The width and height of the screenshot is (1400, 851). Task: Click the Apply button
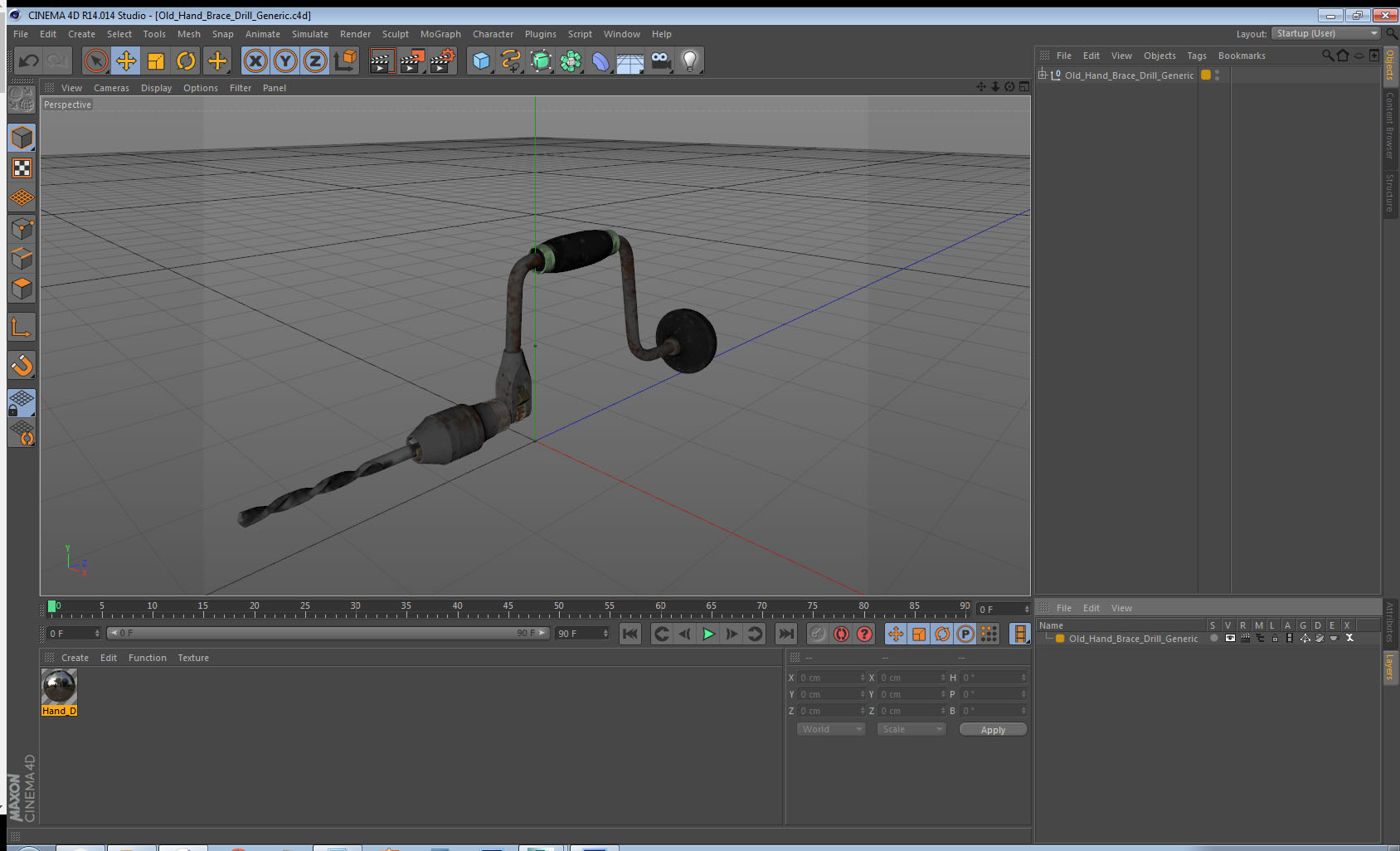pos(993,729)
